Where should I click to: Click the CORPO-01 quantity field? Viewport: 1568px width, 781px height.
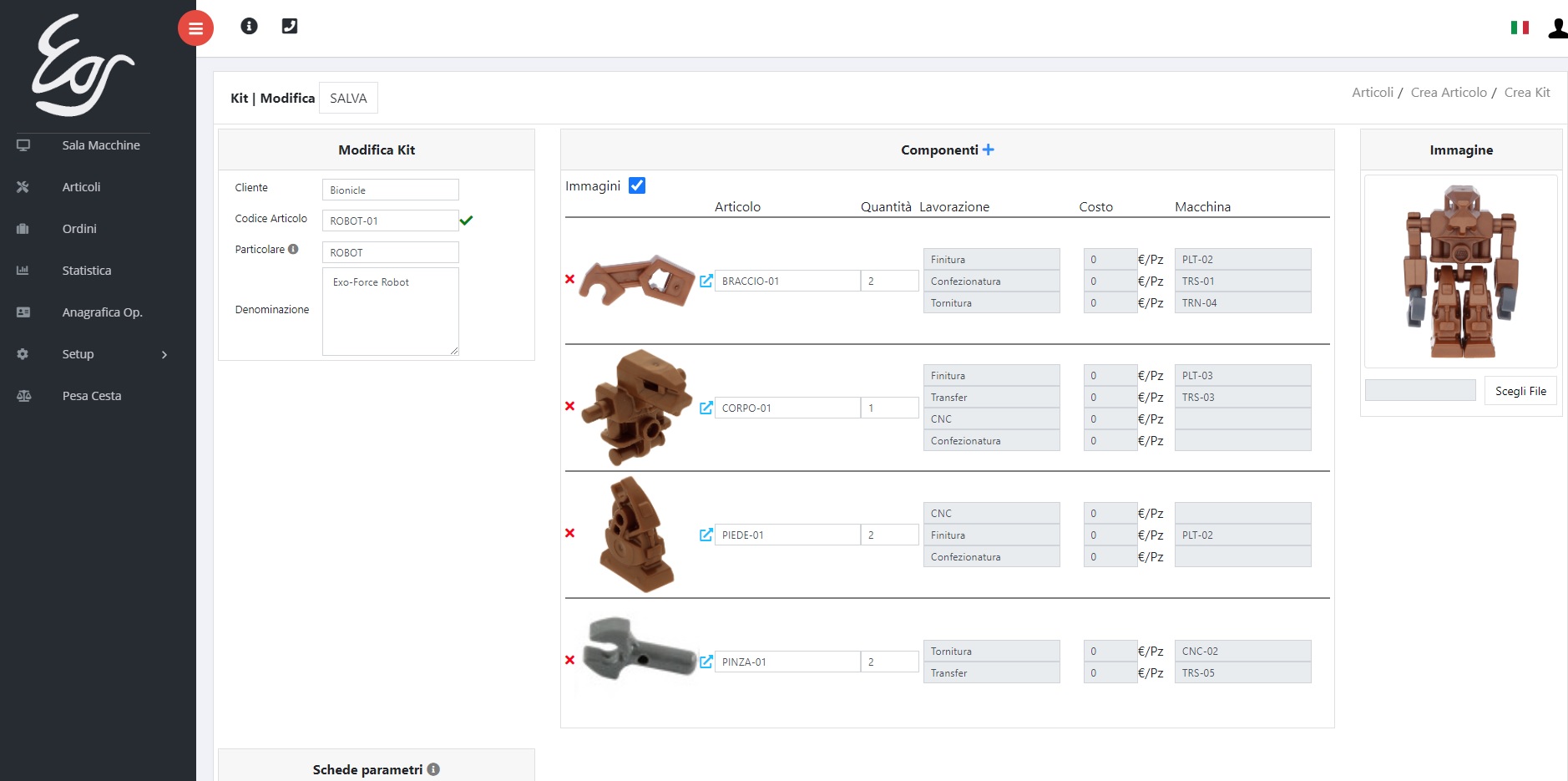(890, 408)
